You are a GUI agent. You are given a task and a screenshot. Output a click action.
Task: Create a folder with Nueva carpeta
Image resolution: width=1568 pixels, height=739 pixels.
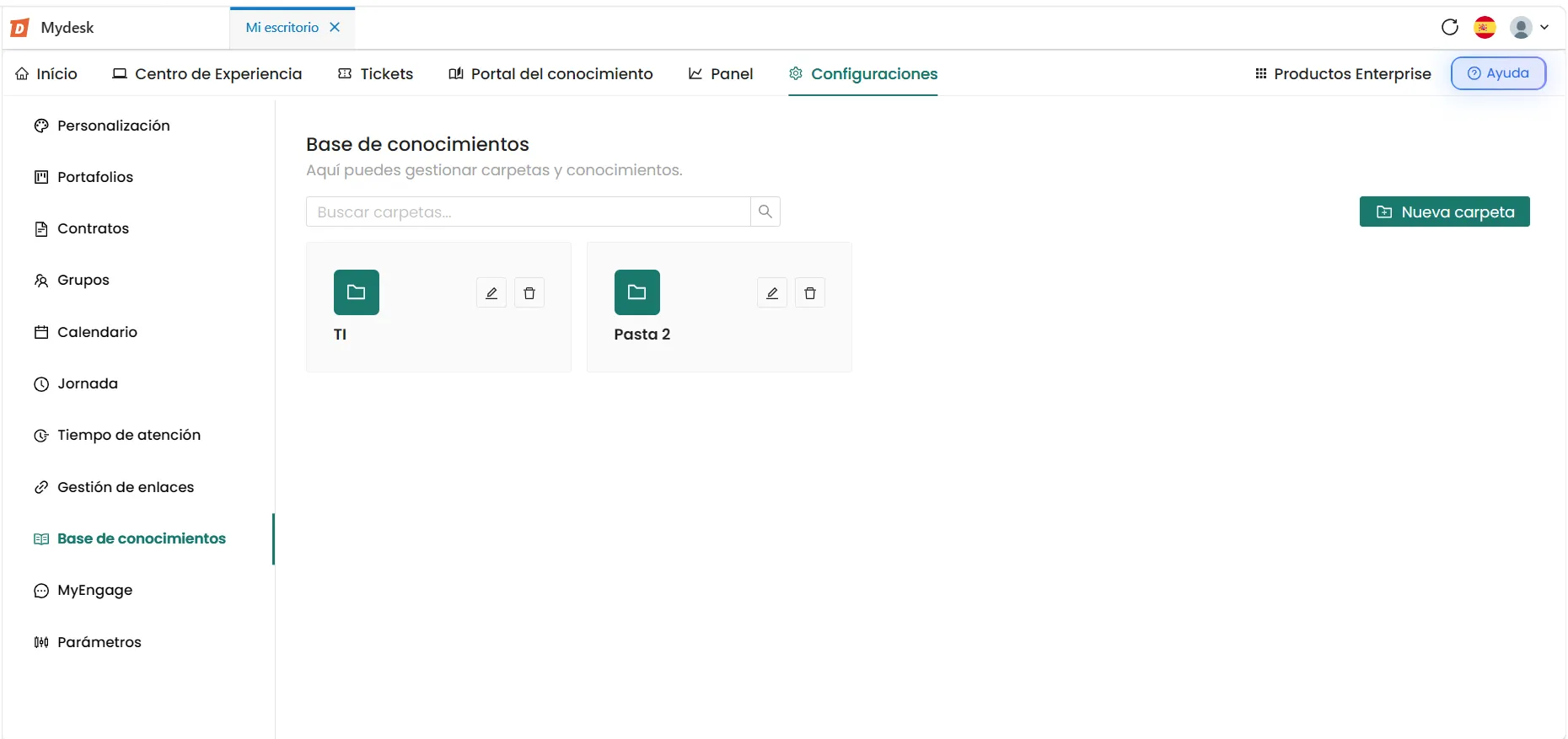pyautogui.click(x=1445, y=212)
